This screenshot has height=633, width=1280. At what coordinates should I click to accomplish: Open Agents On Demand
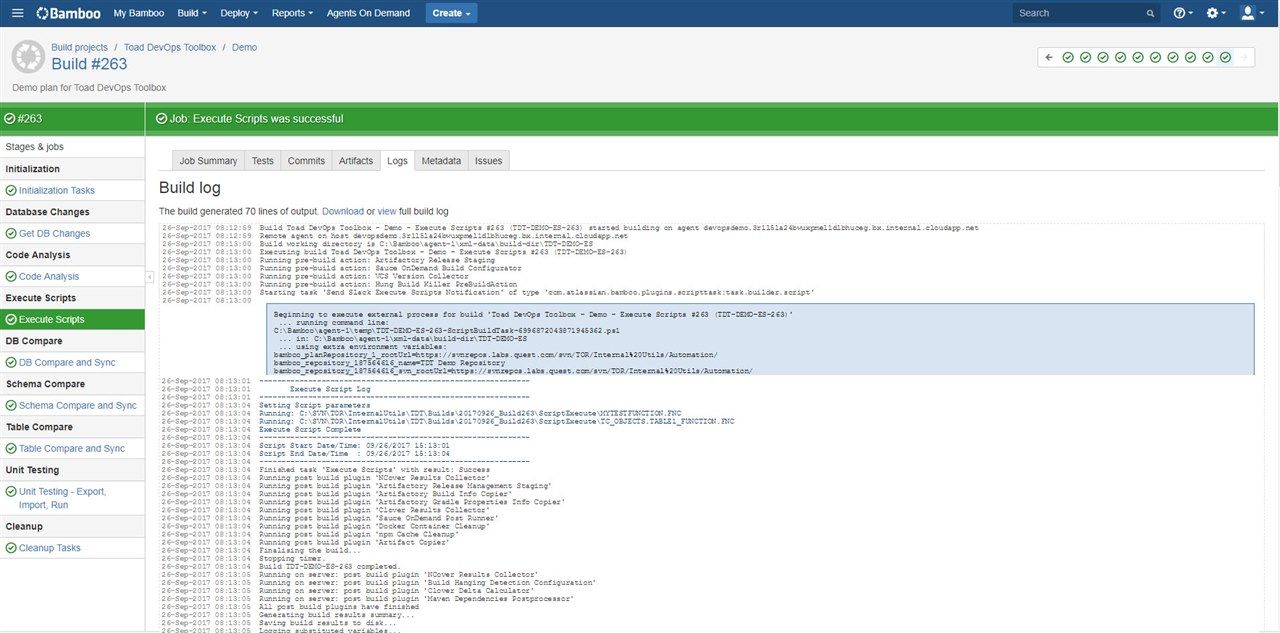click(368, 13)
